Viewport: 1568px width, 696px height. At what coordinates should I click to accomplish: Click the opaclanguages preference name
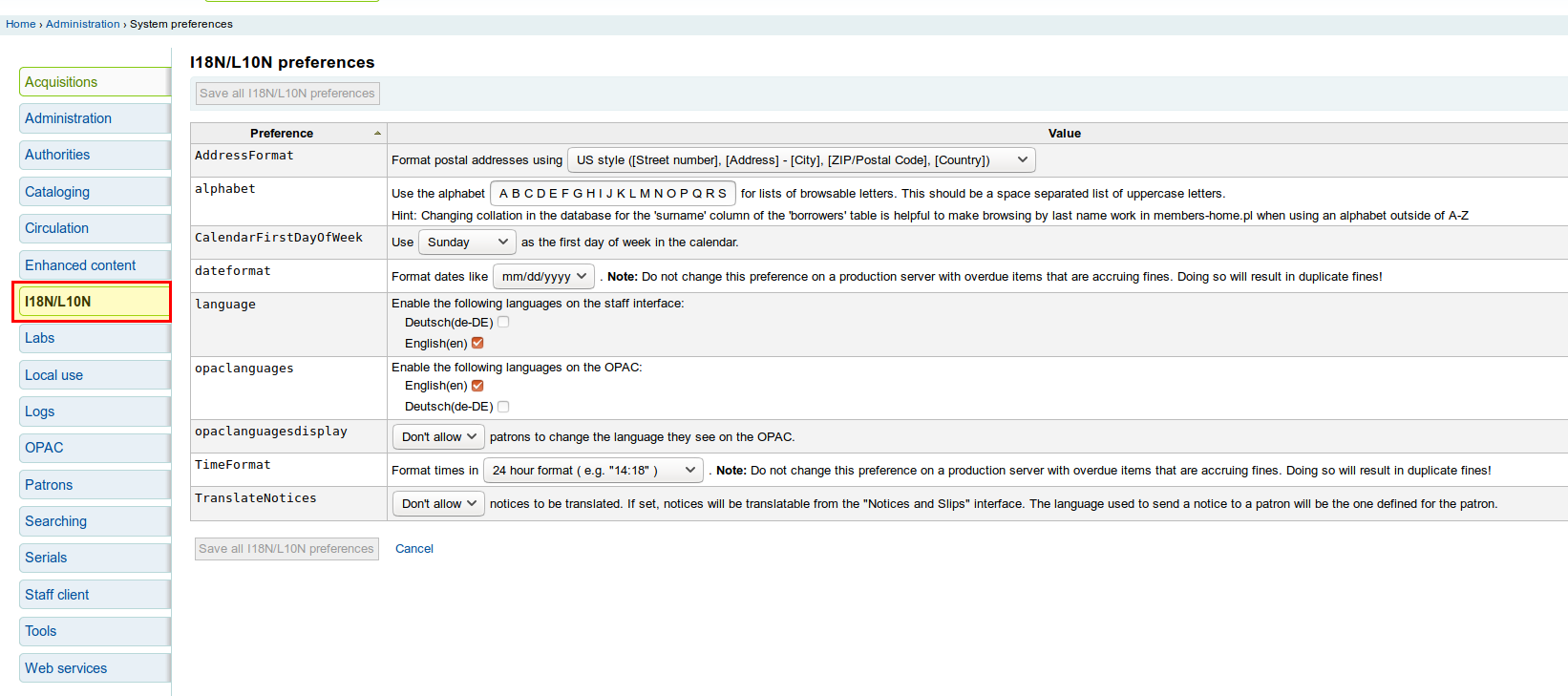point(244,369)
